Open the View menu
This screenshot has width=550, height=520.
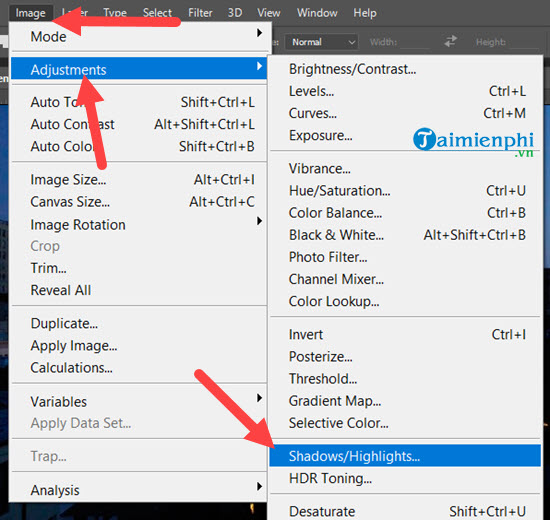(269, 13)
